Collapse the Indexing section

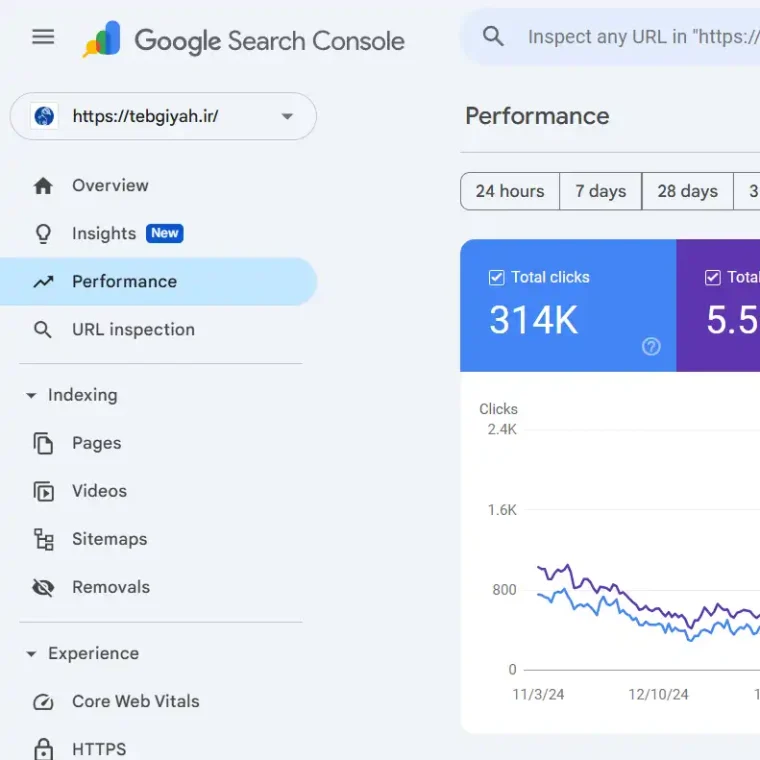click(31, 396)
